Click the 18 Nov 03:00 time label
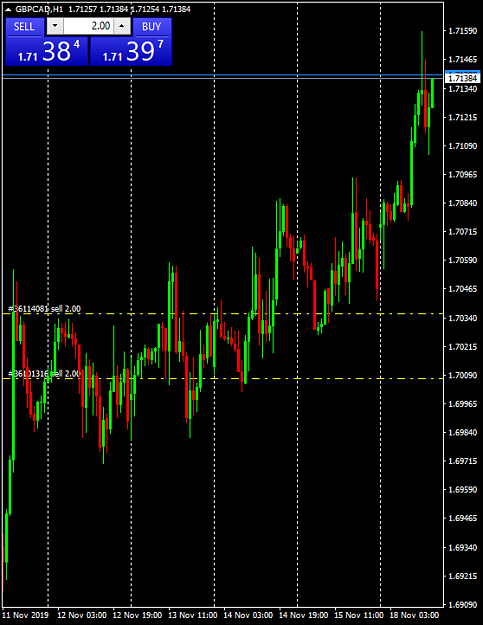Image resolution: width=483 pixels, height=625 pixels. click(414, 615)
